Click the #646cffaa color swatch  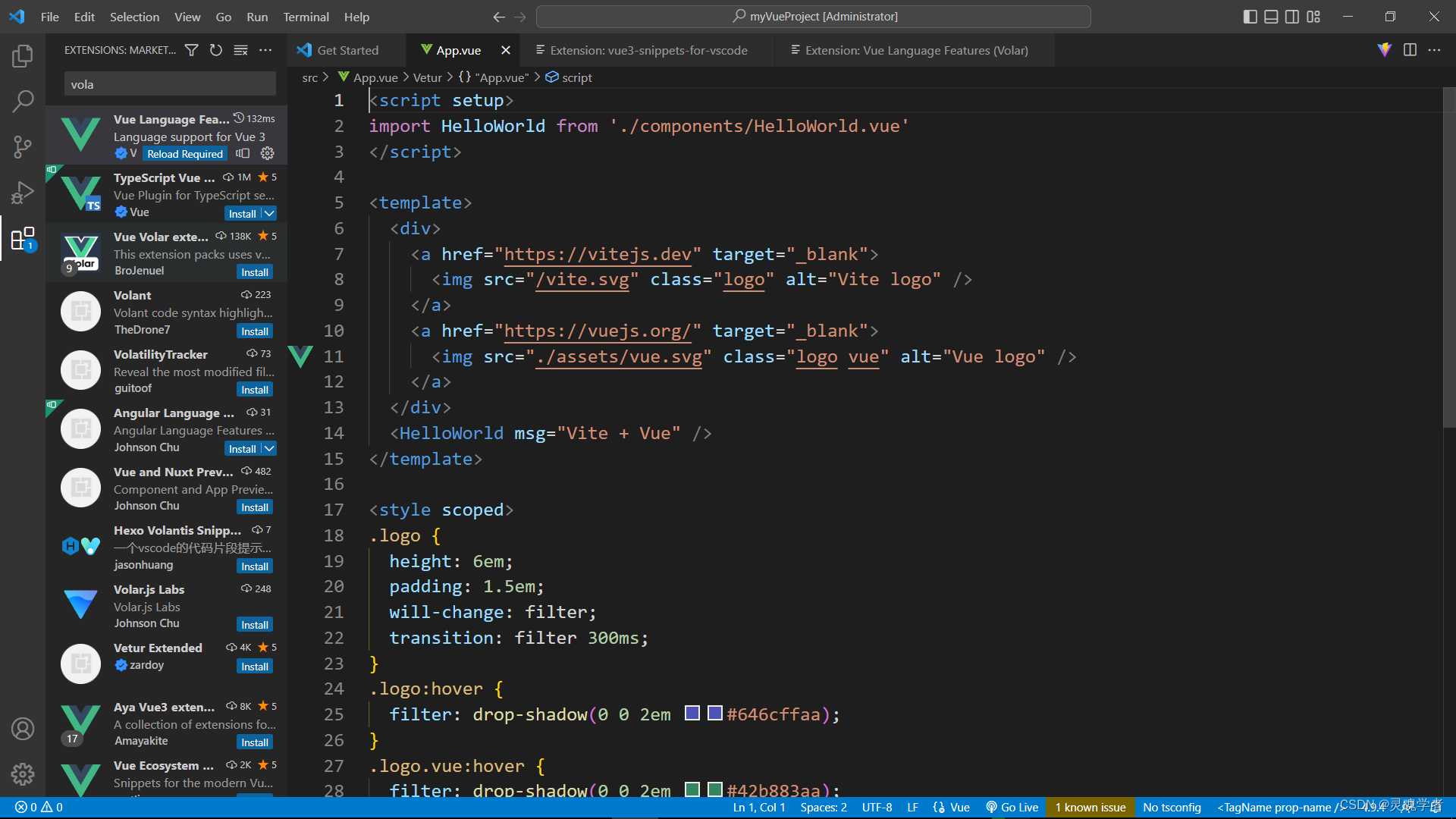coord(715,714)
